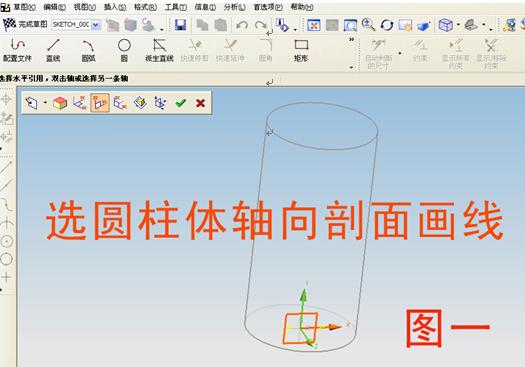Open the 帮助(H) menu

coord(302,7)
